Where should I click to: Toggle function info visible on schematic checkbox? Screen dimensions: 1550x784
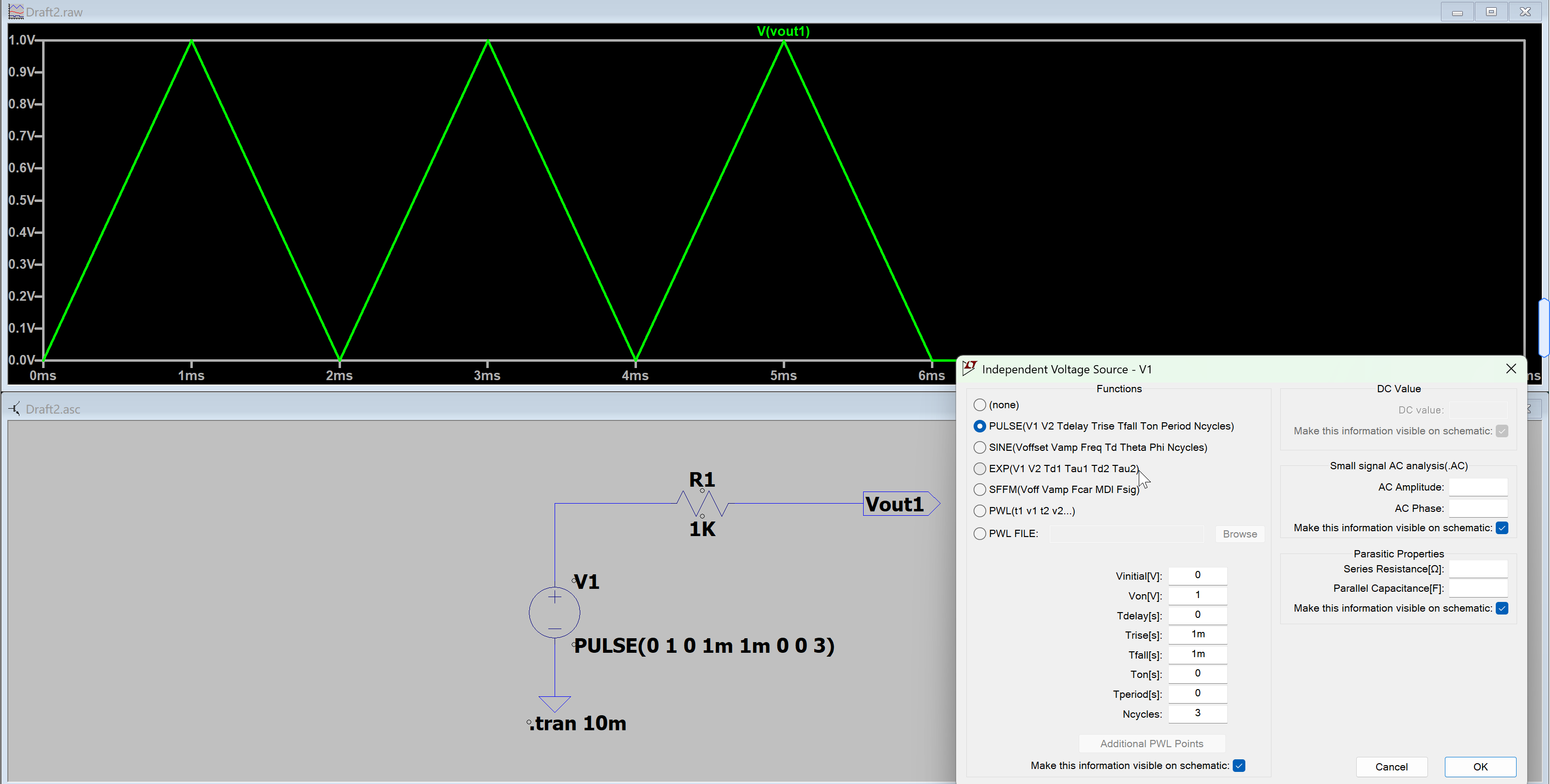pos(1239,765)
